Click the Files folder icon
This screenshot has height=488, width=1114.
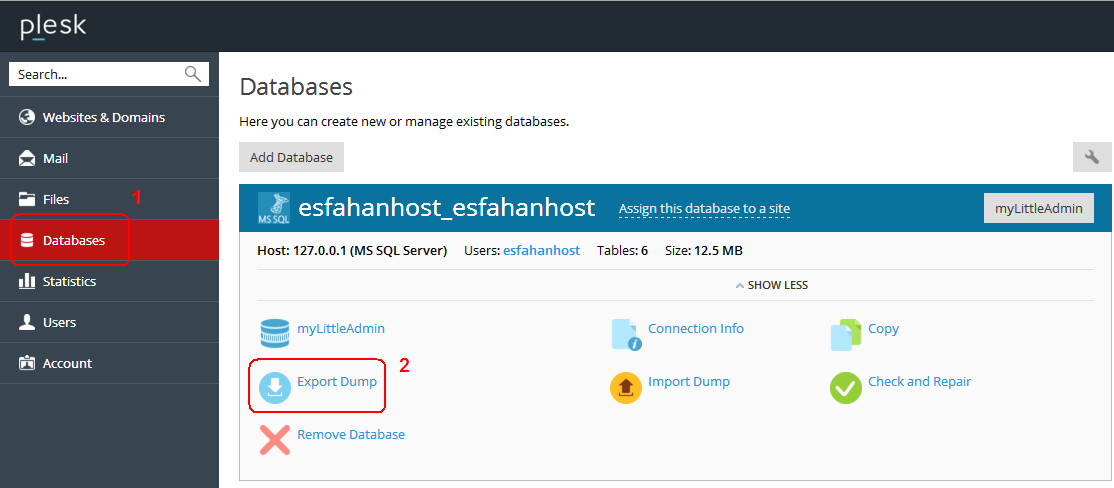tap(27, 200)
